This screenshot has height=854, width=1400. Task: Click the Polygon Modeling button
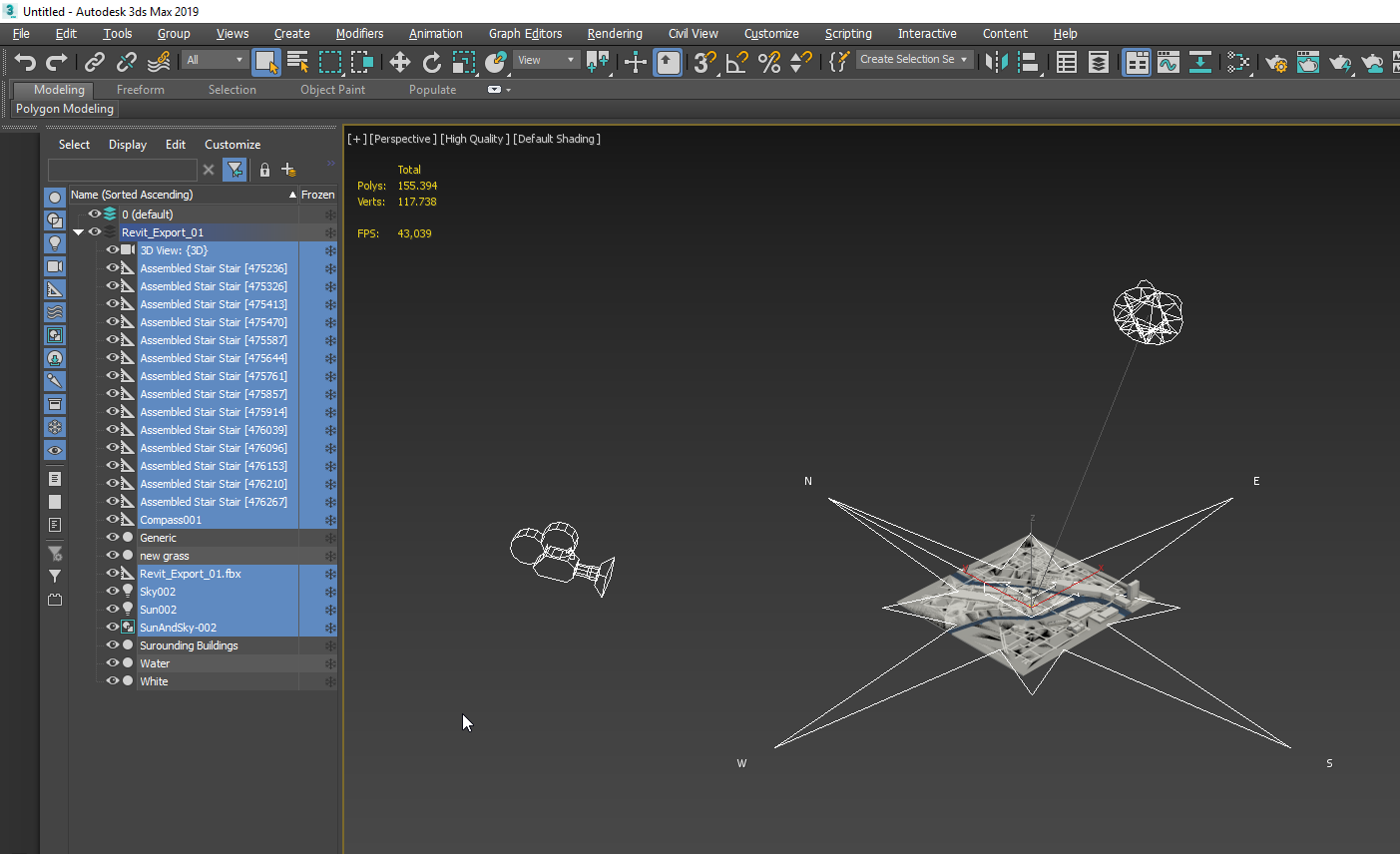(65, 109)
